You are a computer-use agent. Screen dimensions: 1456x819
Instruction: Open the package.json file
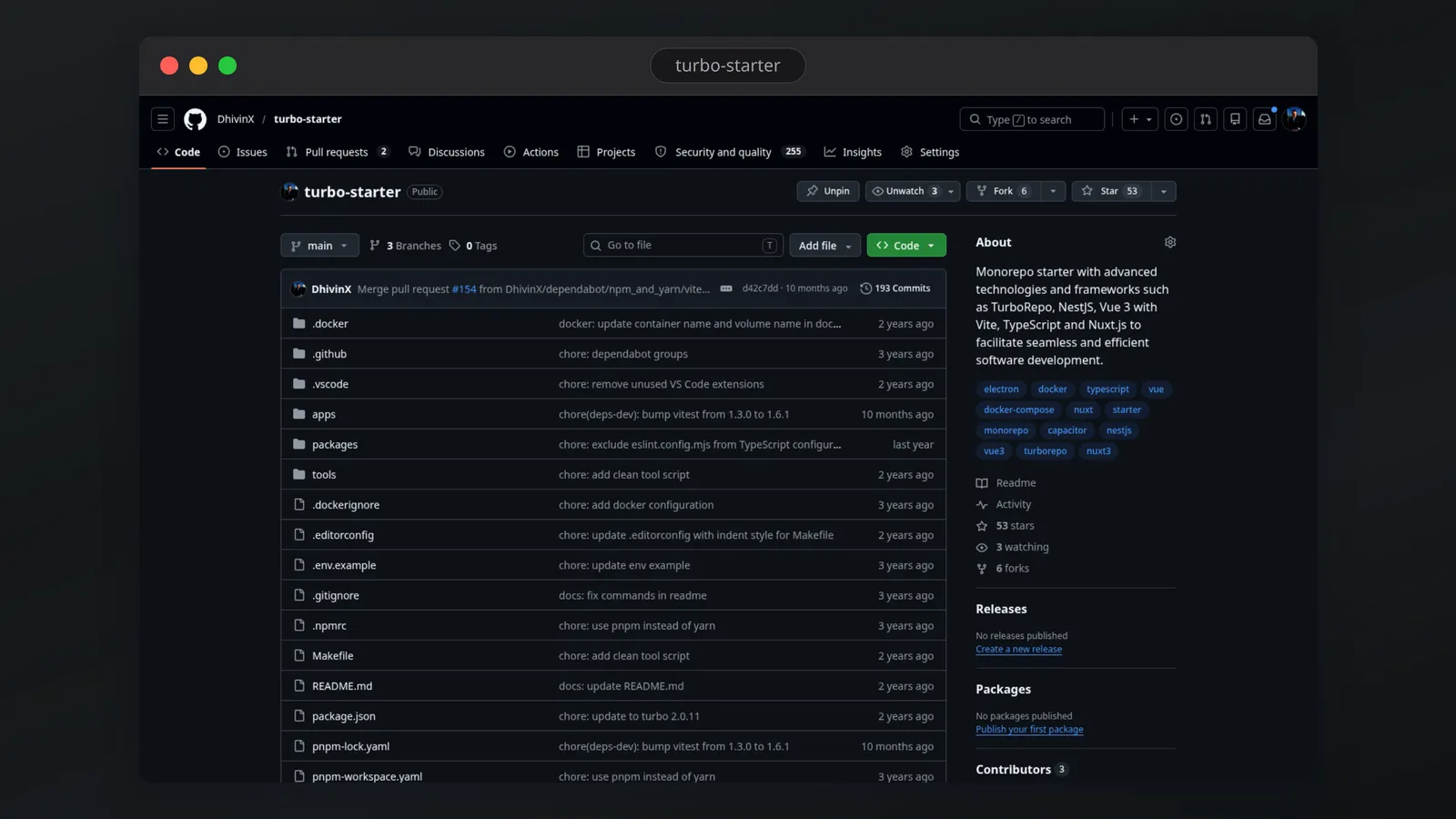pos(344,717)
